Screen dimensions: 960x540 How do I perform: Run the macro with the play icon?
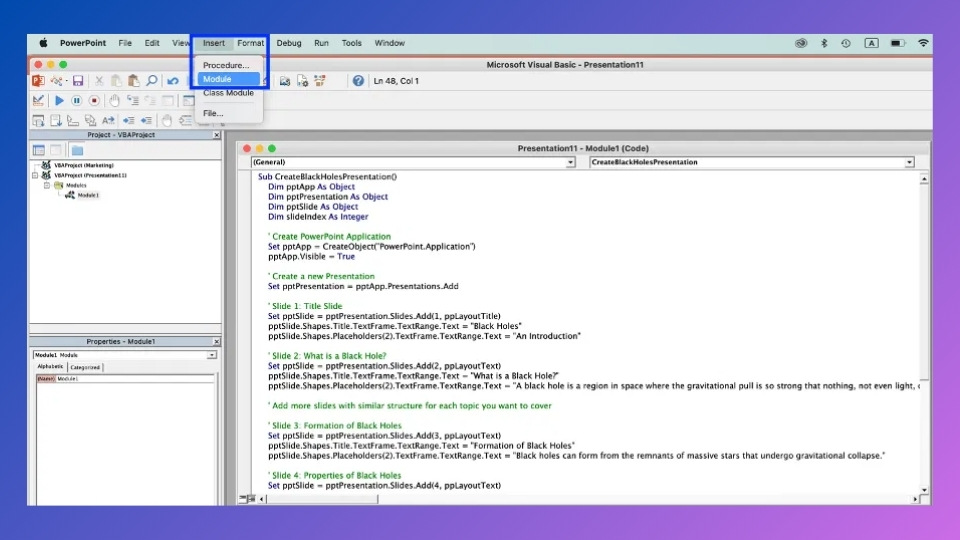(59, 100)
